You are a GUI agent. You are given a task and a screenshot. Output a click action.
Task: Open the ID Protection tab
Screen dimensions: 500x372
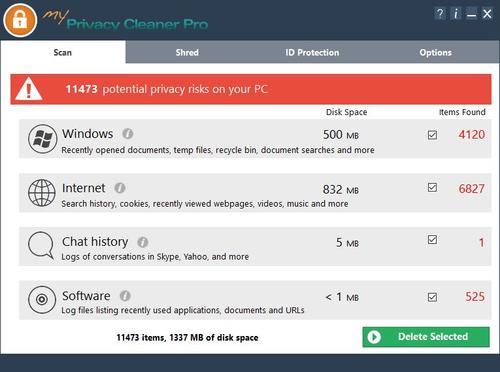pyautogui.click(x=312, y=52)
